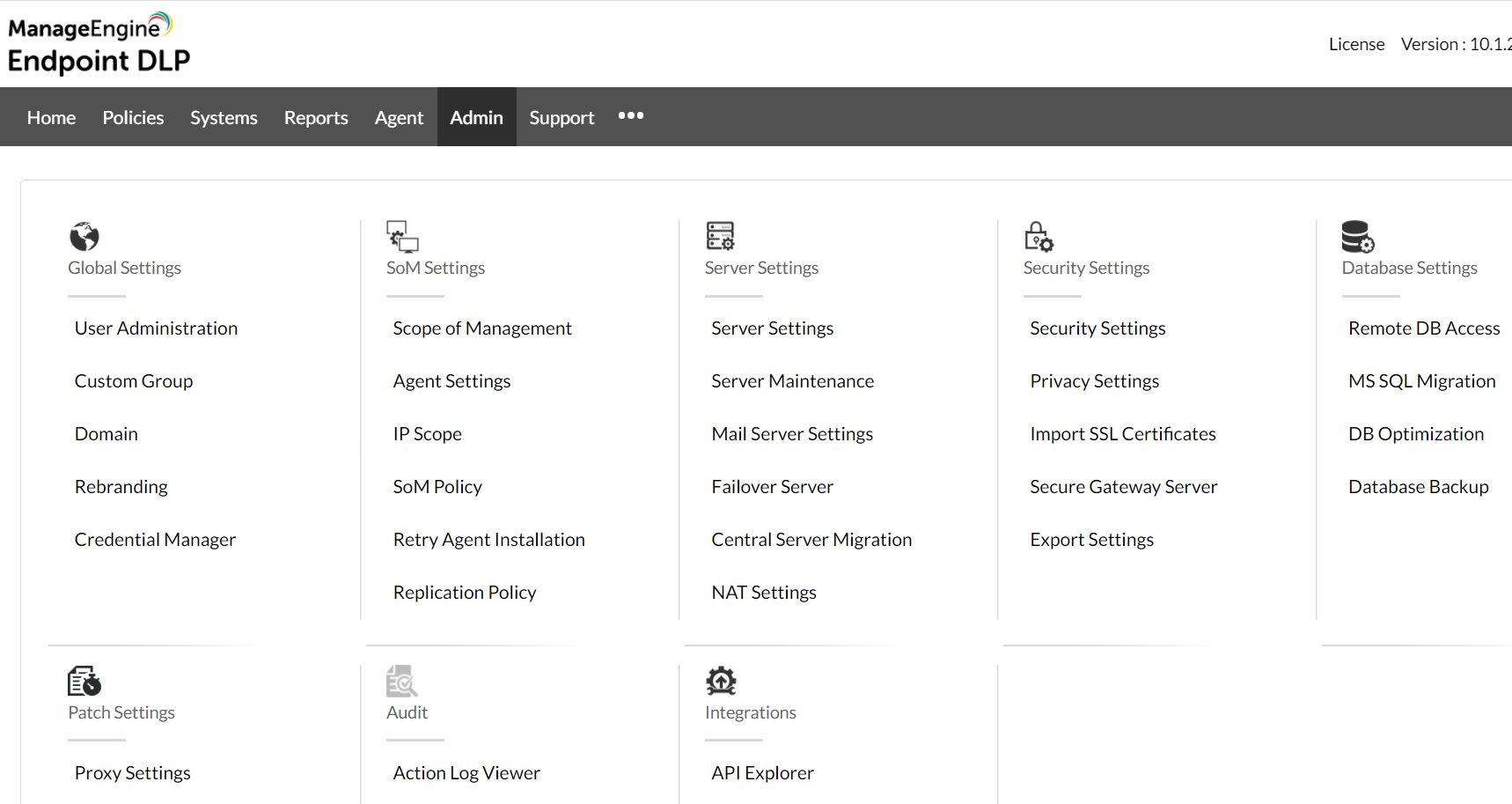Switch to the Reports tab
Viewport: 1512px width, 804px height.
pos(316,117)
